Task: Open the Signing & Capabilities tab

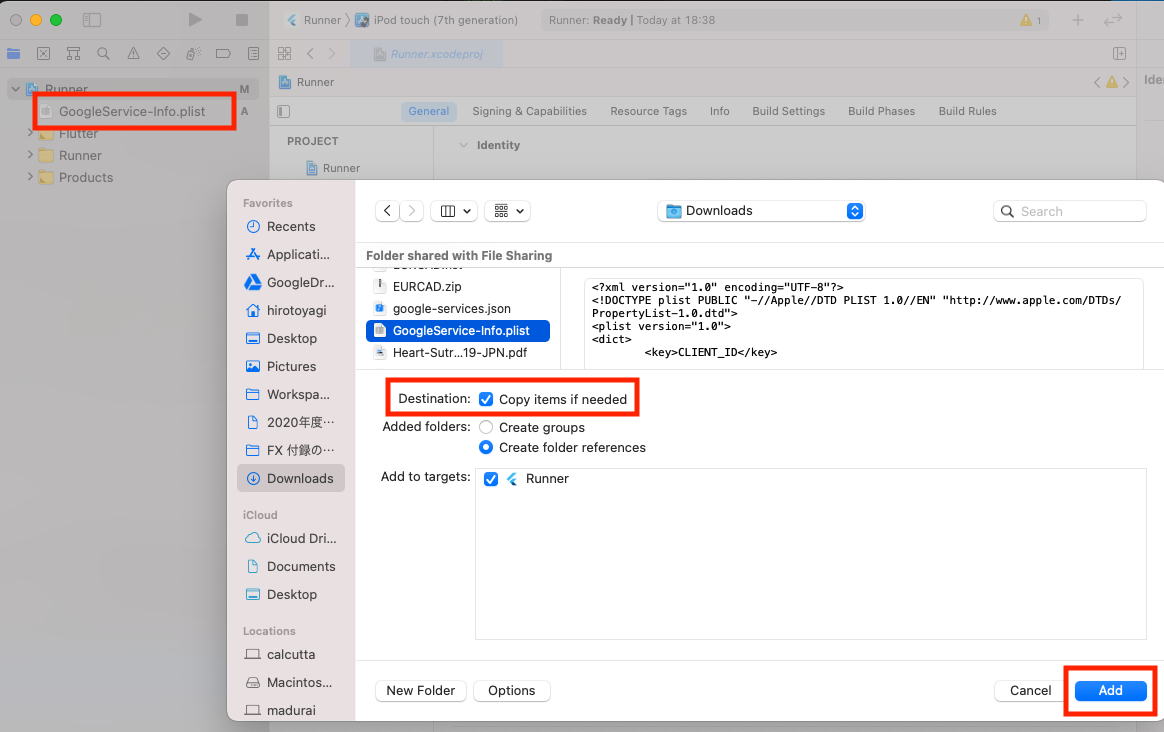Action: point(529,111)
